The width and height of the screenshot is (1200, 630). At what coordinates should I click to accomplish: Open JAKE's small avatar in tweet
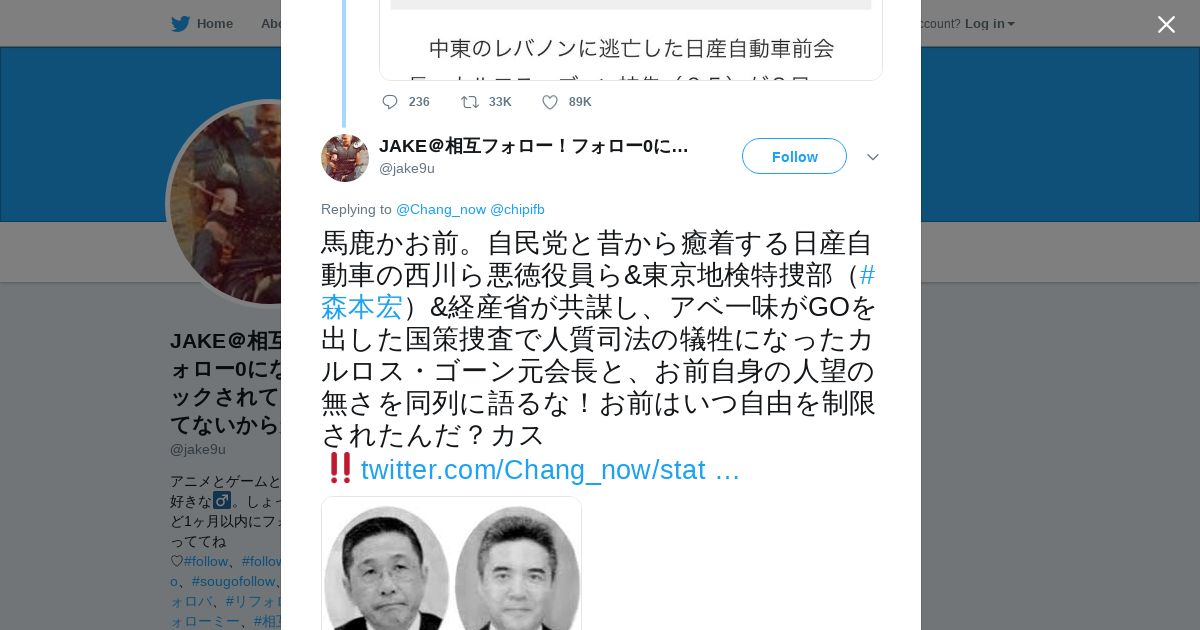(345, 158)
